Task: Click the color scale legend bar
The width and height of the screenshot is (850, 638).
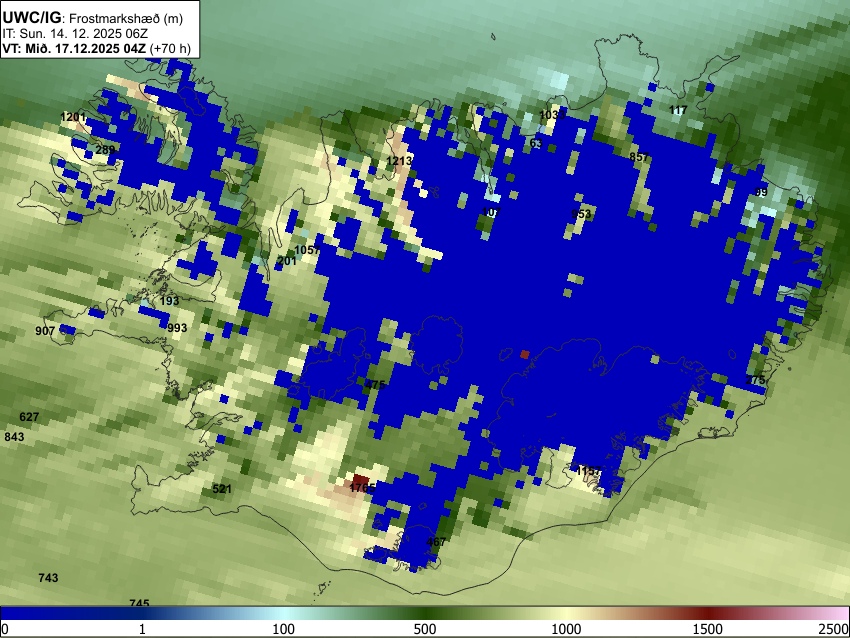Action: pyautogui.click(x=425, y=613)
